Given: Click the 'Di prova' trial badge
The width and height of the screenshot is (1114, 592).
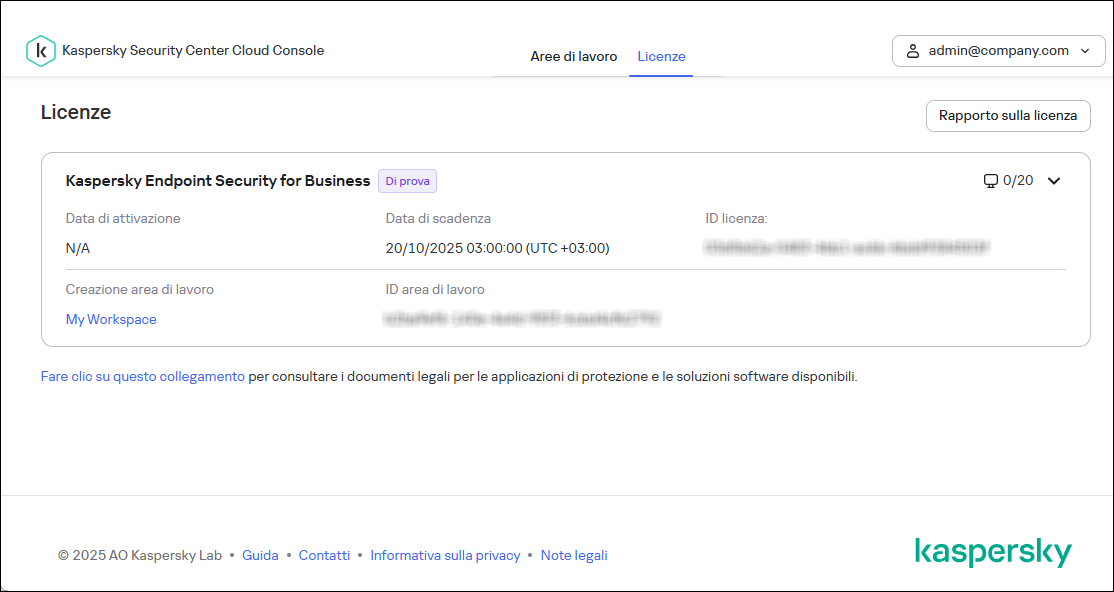Looking at the screenshot, I should pyautogui.click(x=407, y=181).
